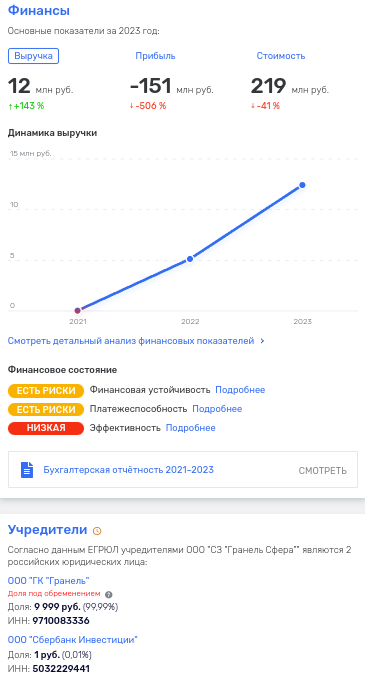Click the 2023 data point on the chart
The image size is (365, 687).
(x=302, y=185)
